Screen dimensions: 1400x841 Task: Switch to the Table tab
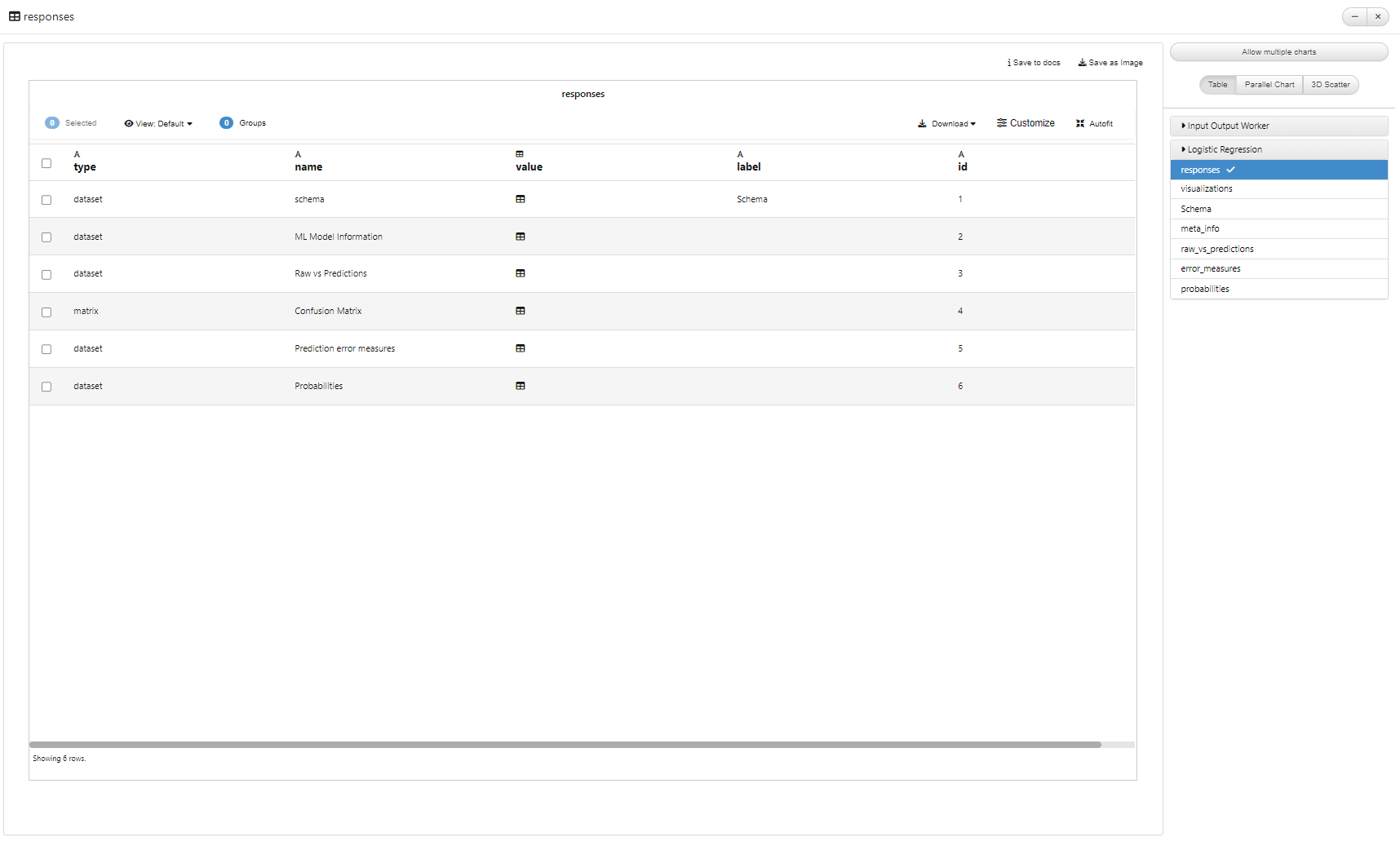tap(1217, 85)
